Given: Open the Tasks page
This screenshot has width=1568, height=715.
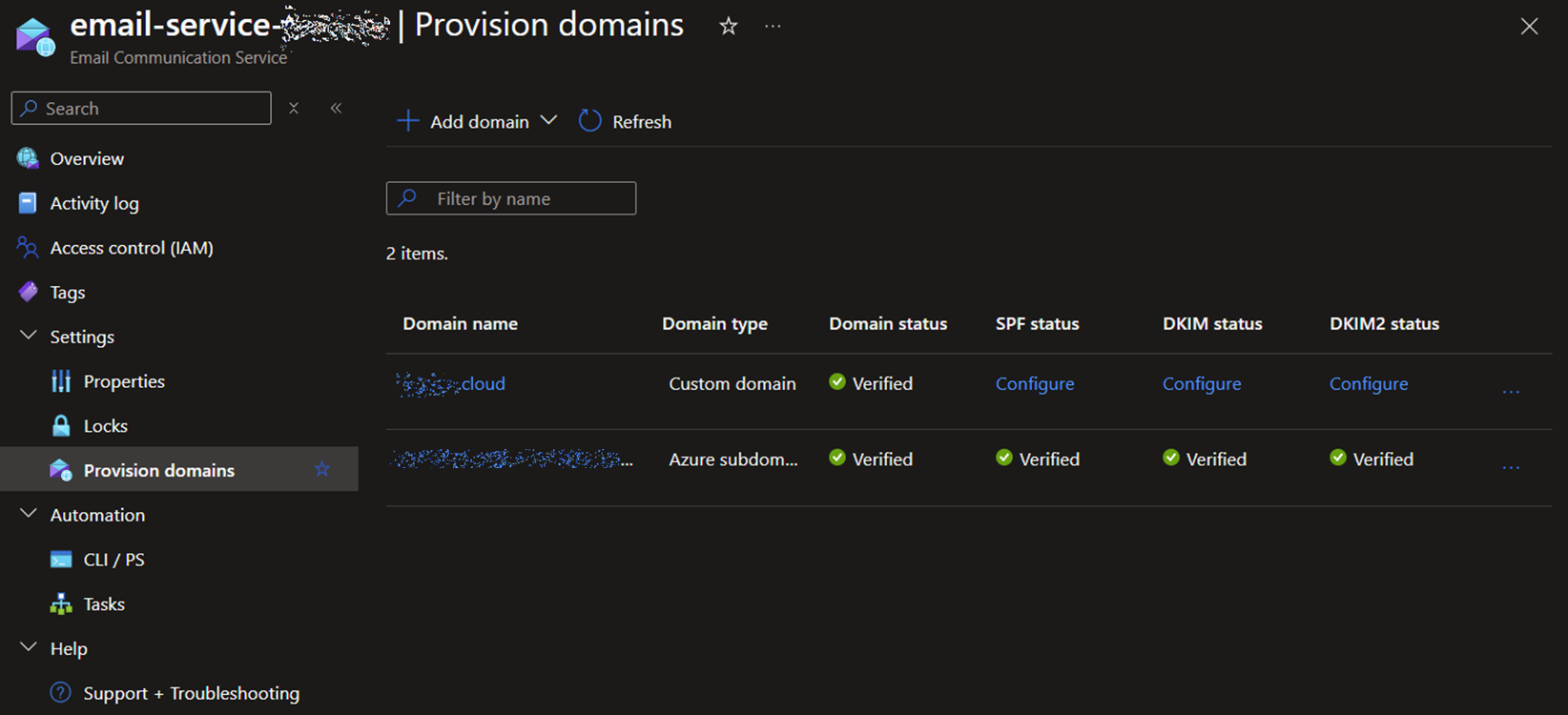Looking at the screenshot, I should click(104, 604).
